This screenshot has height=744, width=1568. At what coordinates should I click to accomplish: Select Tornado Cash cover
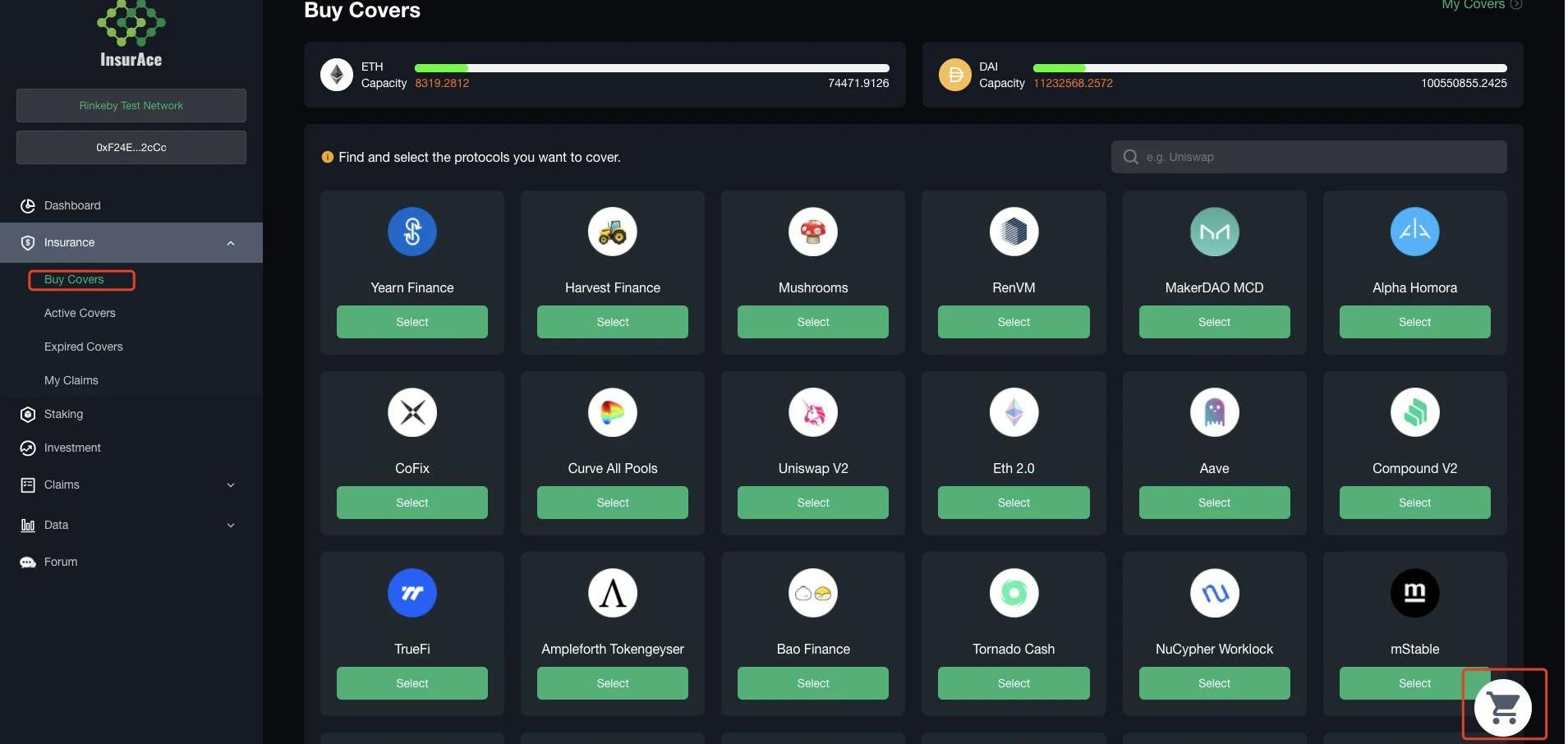[x=1014, y=683]
